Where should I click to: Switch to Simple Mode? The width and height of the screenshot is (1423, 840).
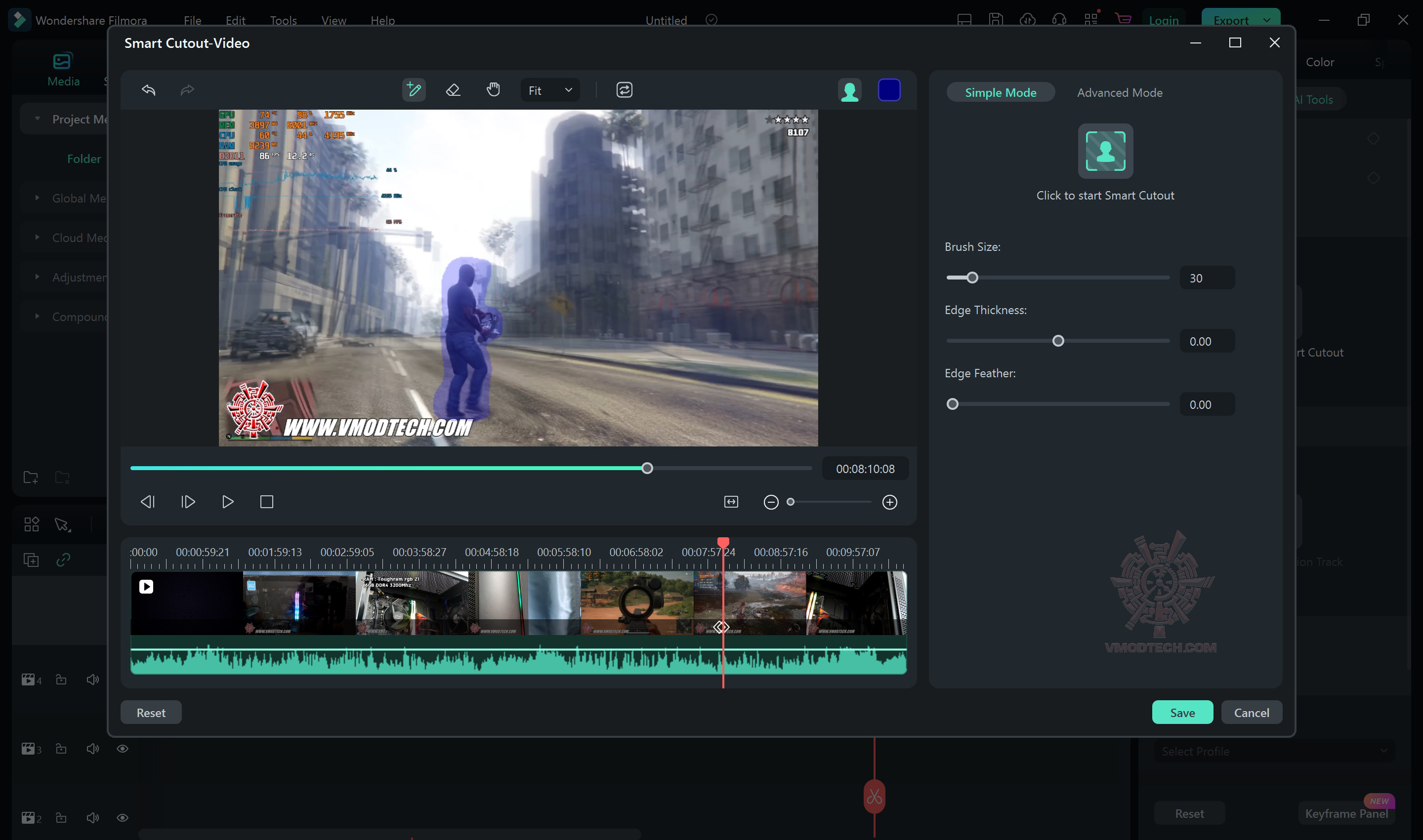(1000, 92)
